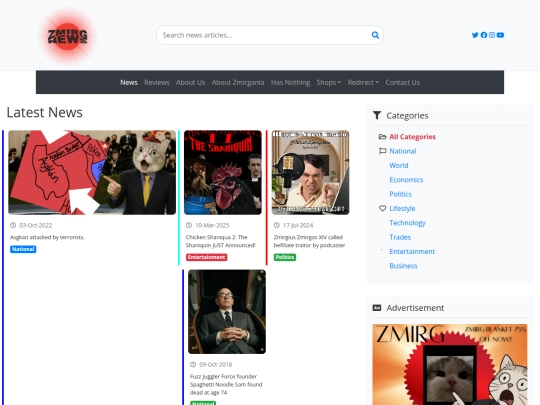Click the Zmirg blanket advertisement banner
The width and height of the screenshot is (540, 405).
point(450,364)
